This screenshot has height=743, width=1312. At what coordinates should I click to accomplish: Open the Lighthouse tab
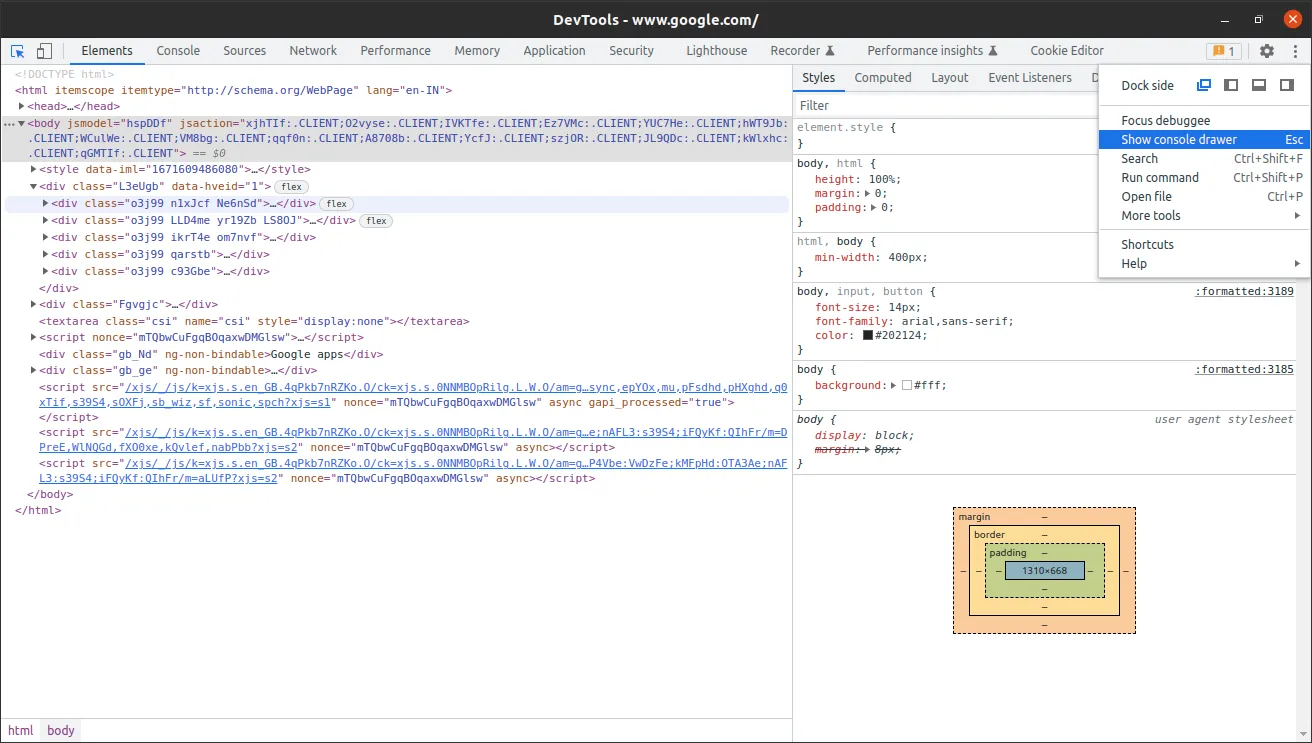pos(717,51)
